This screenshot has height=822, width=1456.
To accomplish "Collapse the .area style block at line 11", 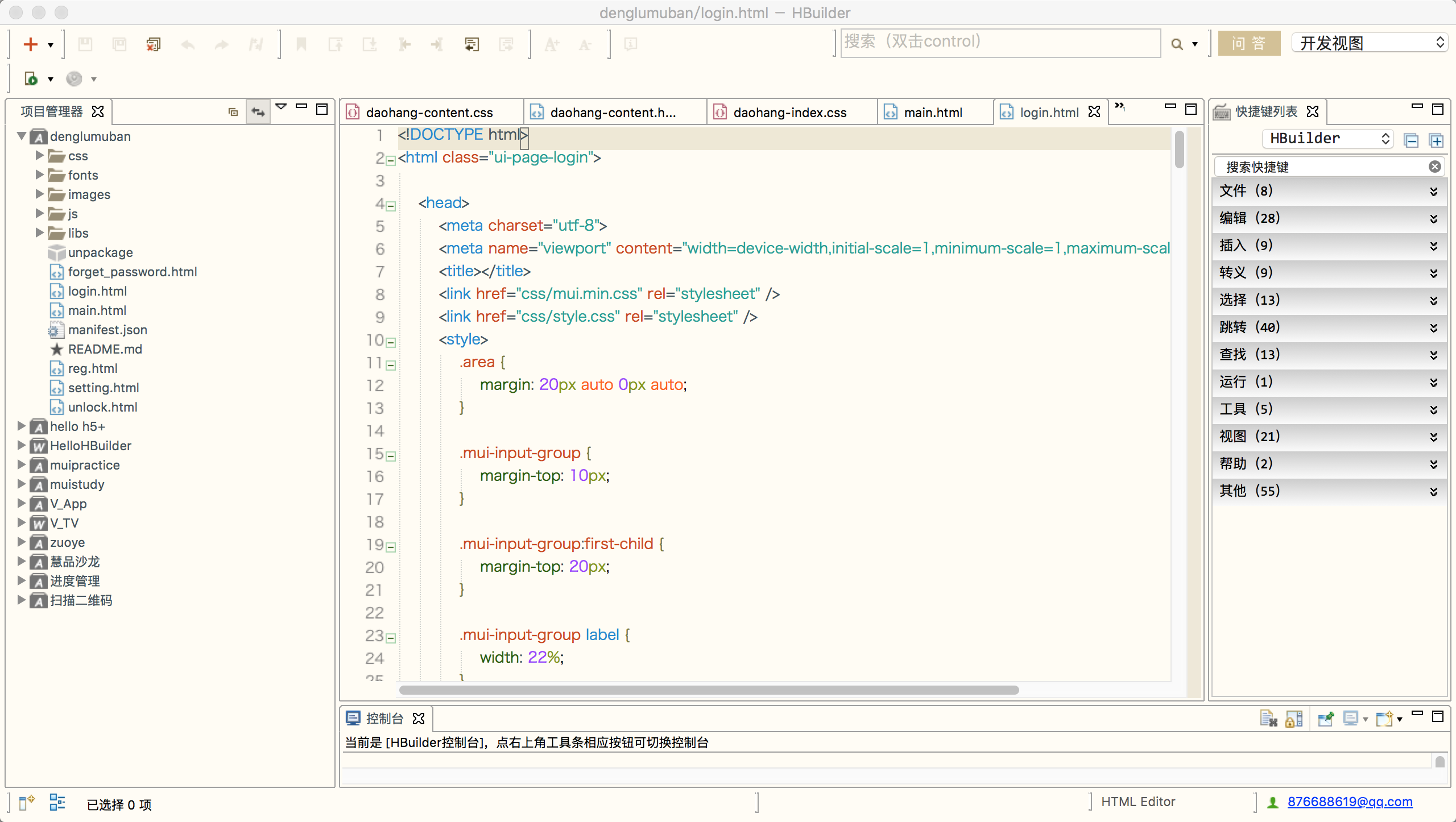I will [391, 365].
